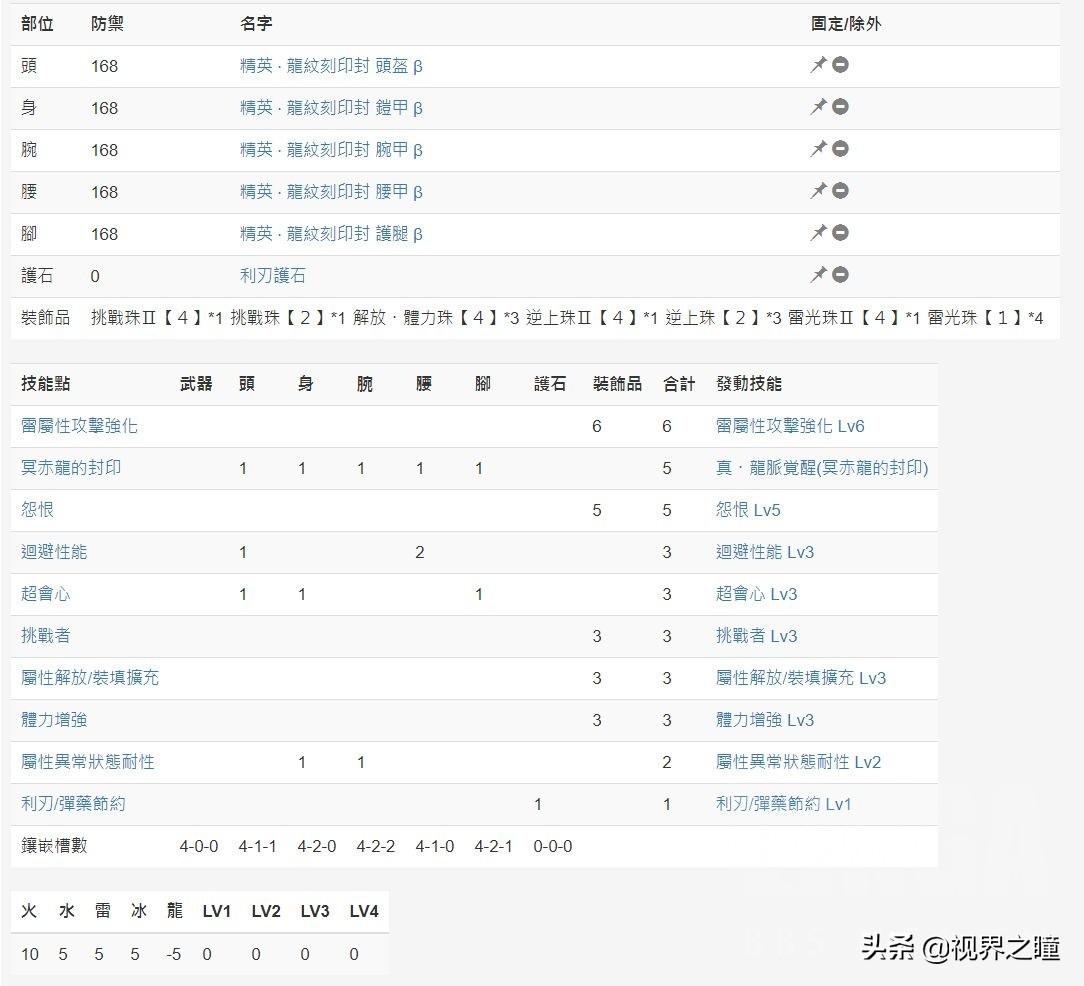The height and width of the screenshot is (986, 1084).
Task: Exclude the 利刃護石 charm from results
Action: [841, 275]
